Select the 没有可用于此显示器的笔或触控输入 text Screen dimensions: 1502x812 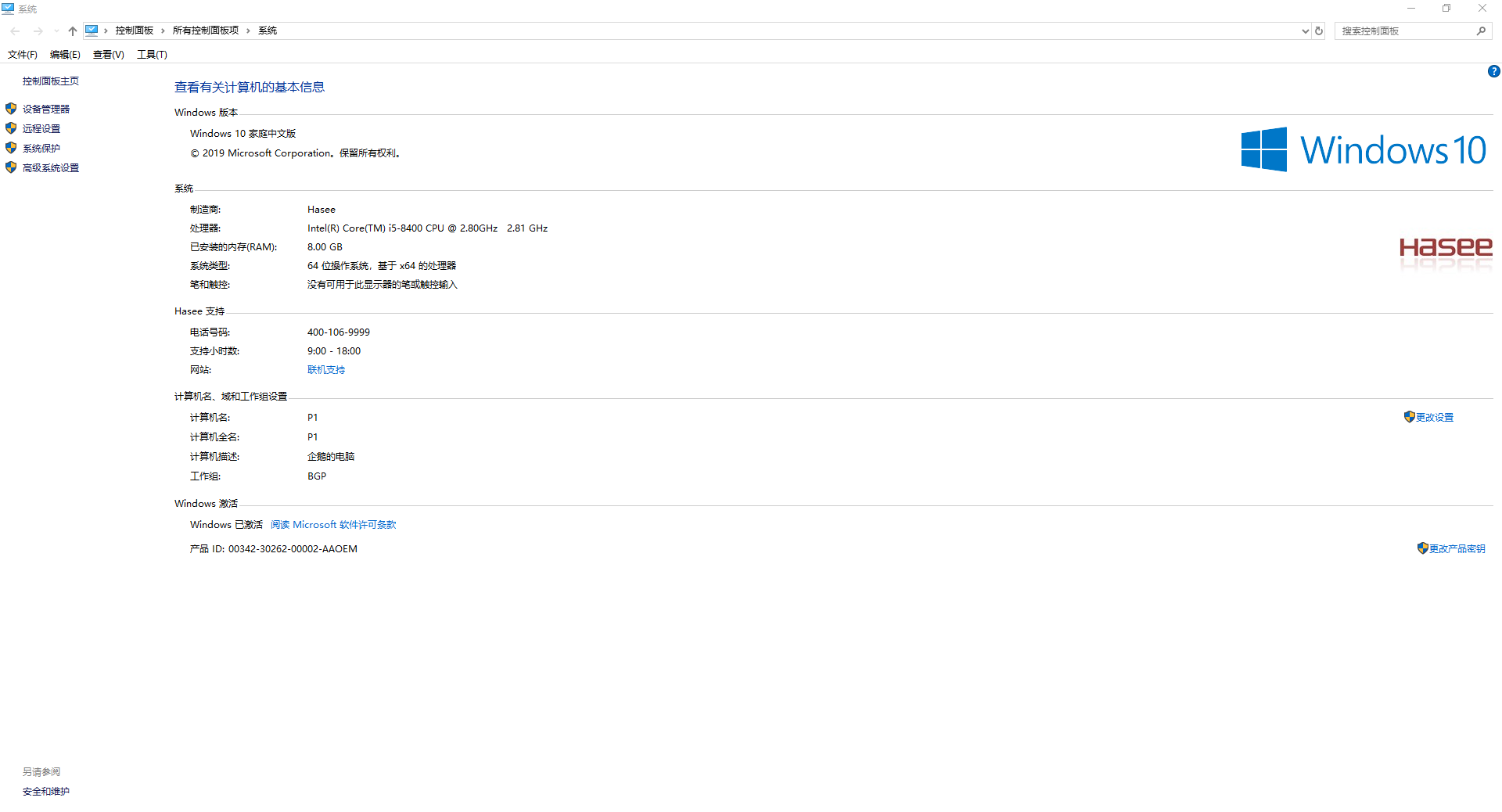pos(383,285)
